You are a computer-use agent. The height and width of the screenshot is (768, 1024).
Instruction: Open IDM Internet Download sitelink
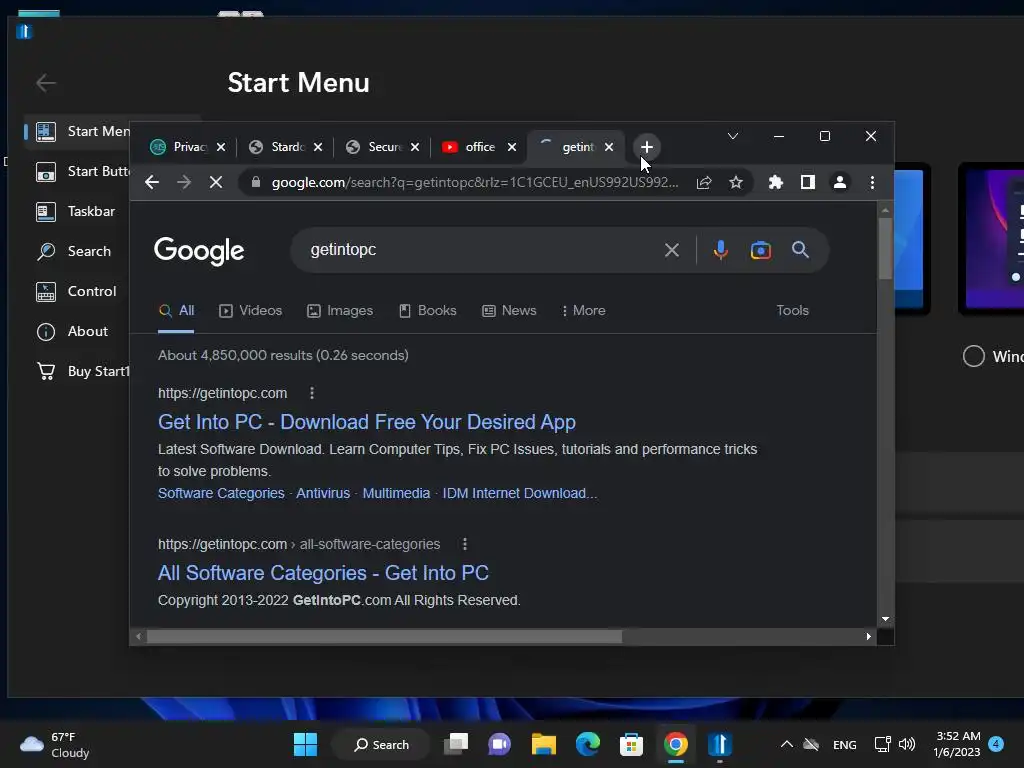(x=520, y=493)
